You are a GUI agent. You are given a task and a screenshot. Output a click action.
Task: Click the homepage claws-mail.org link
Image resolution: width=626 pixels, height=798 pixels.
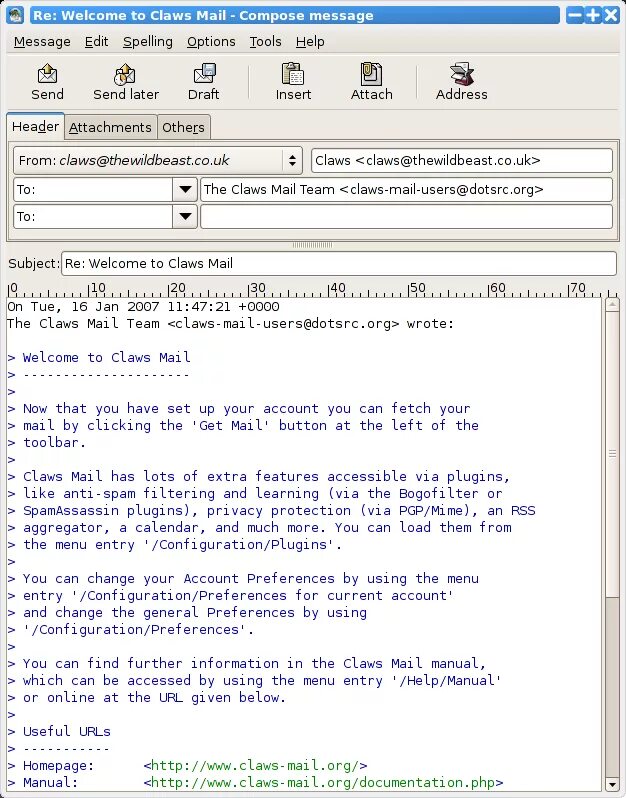click(x=255, y=765)
